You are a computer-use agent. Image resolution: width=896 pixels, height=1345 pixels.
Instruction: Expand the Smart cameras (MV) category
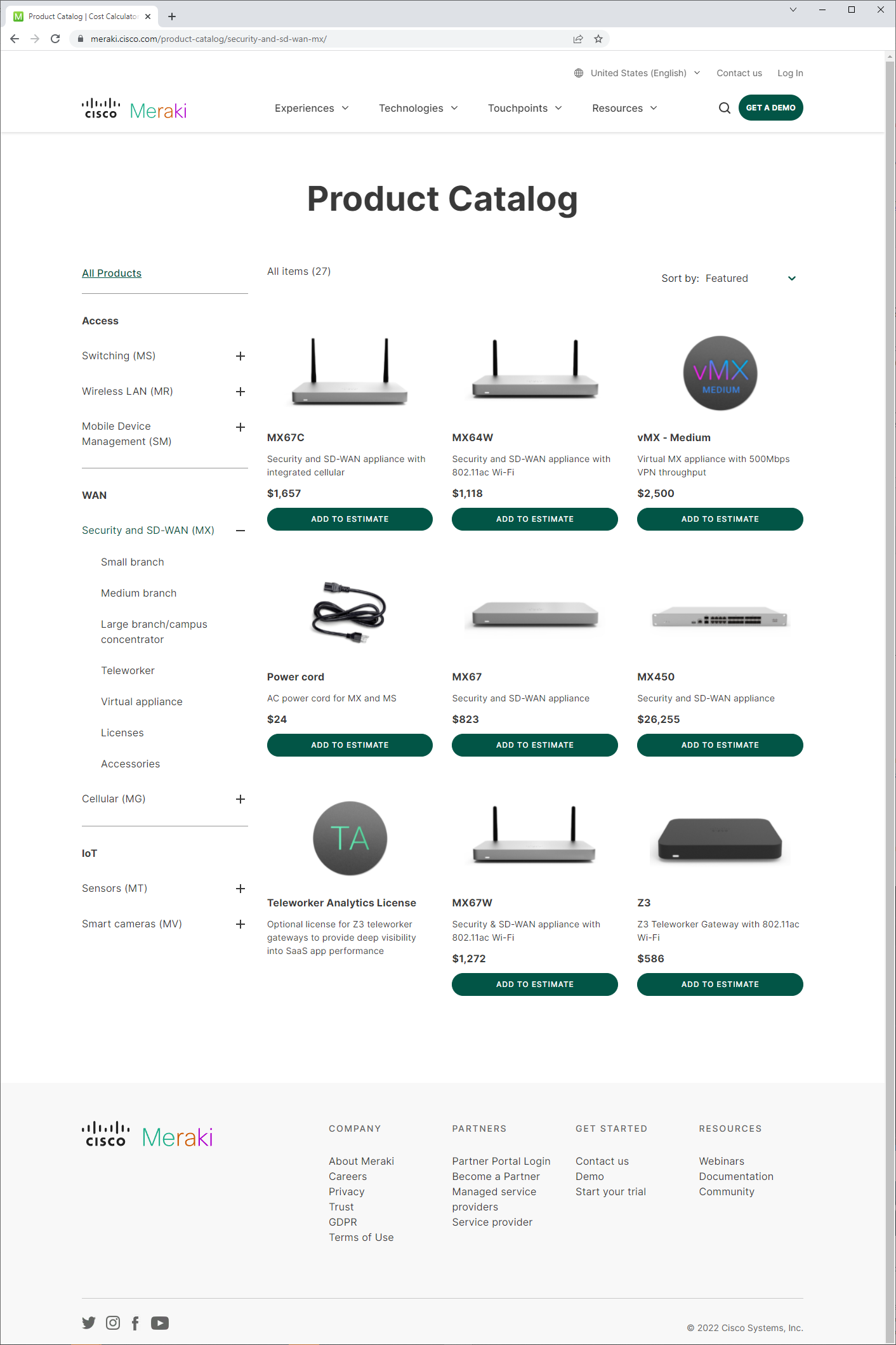[x=240, y=924]
